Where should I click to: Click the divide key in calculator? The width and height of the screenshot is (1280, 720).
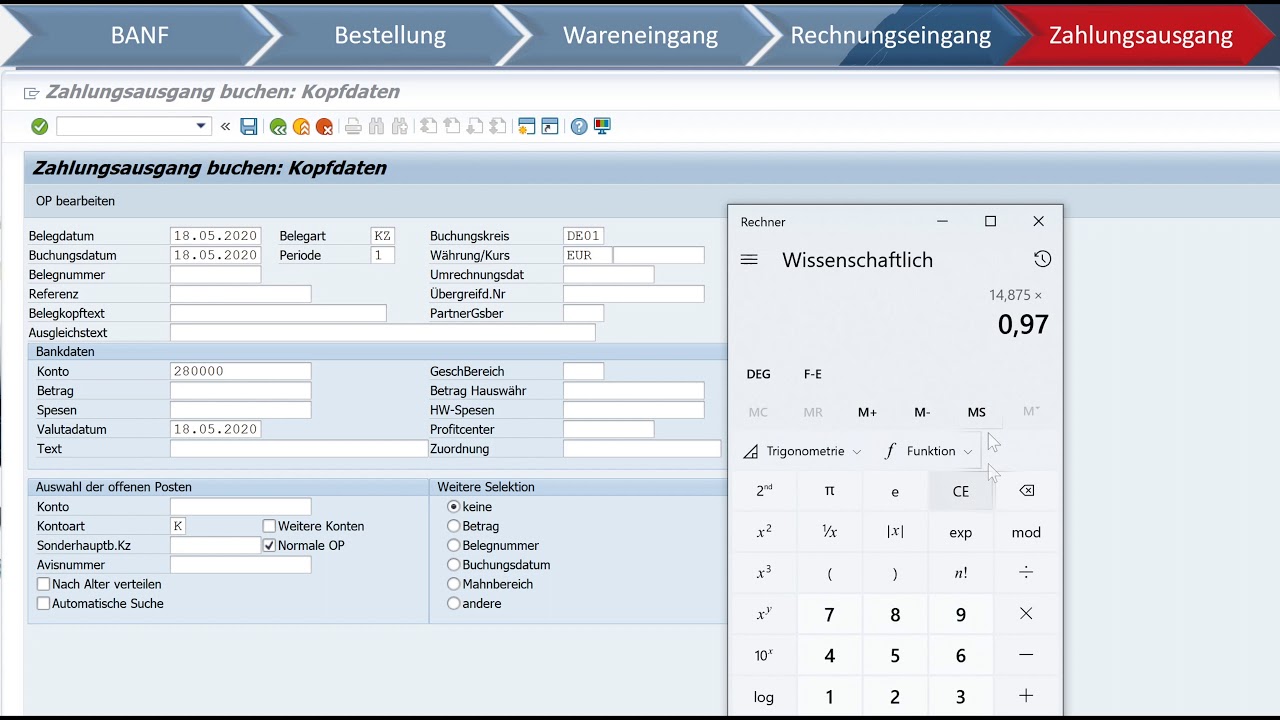pos(1026,573)
